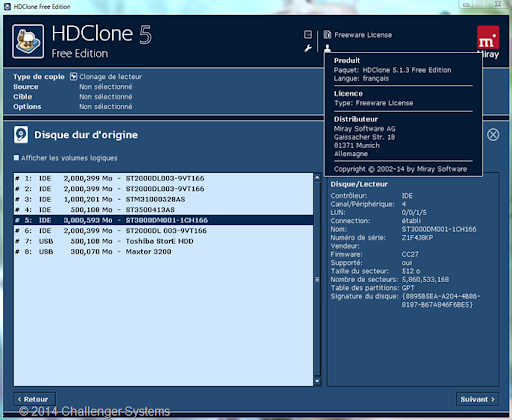Click the Disque dur d'origine disk icon
The width and height of the screenshot is (512, 420).
(x=21, y=135)
